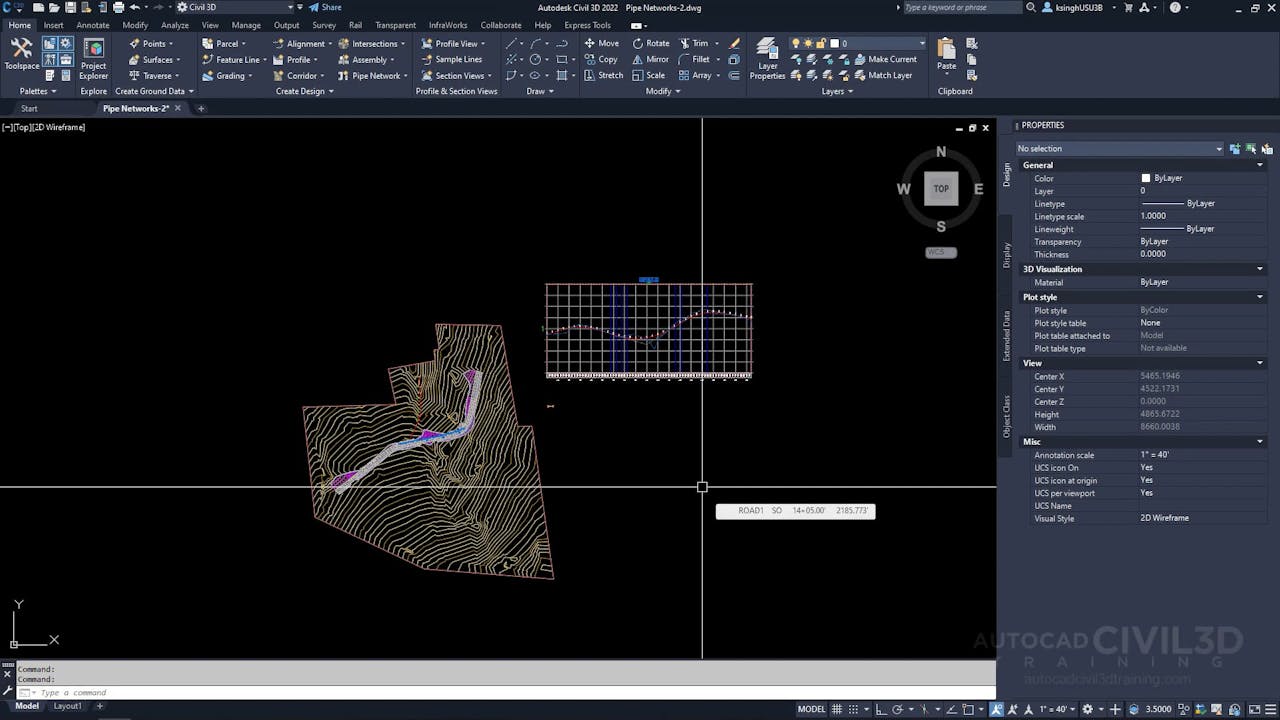The height and width of the screenshot is (720, 1280).
Task: Switch to the Annotate ribbon tab
Action: coord(93,25)
